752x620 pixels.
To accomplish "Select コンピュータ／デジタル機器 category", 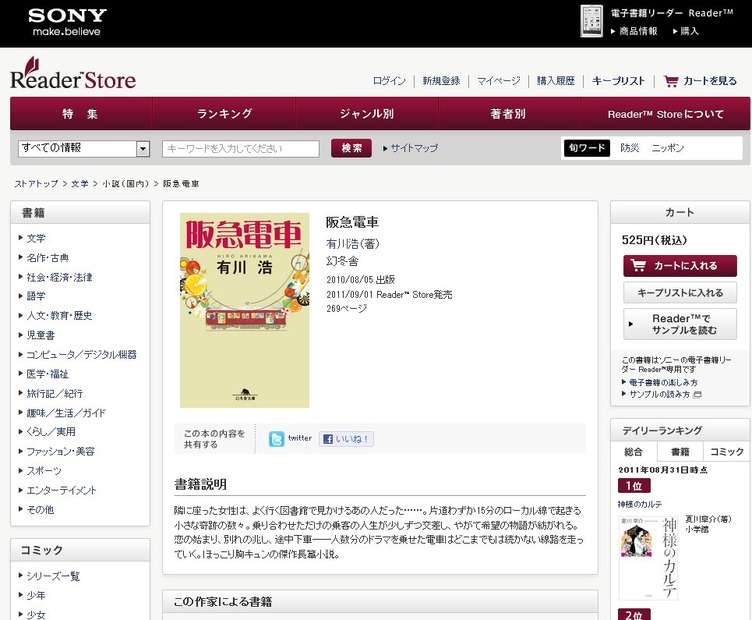I will [x=82, y=354].
